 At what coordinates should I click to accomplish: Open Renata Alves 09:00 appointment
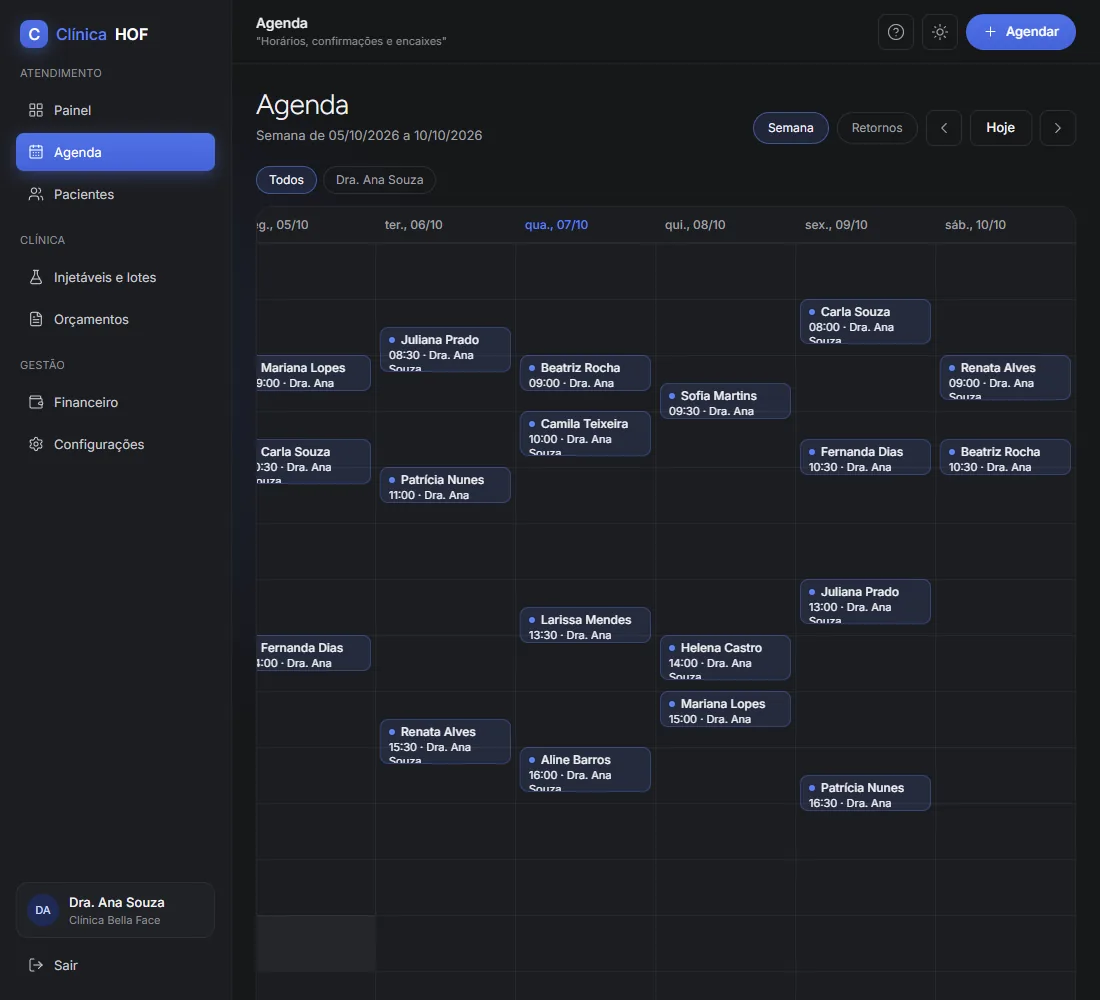pyautogui.click(x=1005, y=378)
